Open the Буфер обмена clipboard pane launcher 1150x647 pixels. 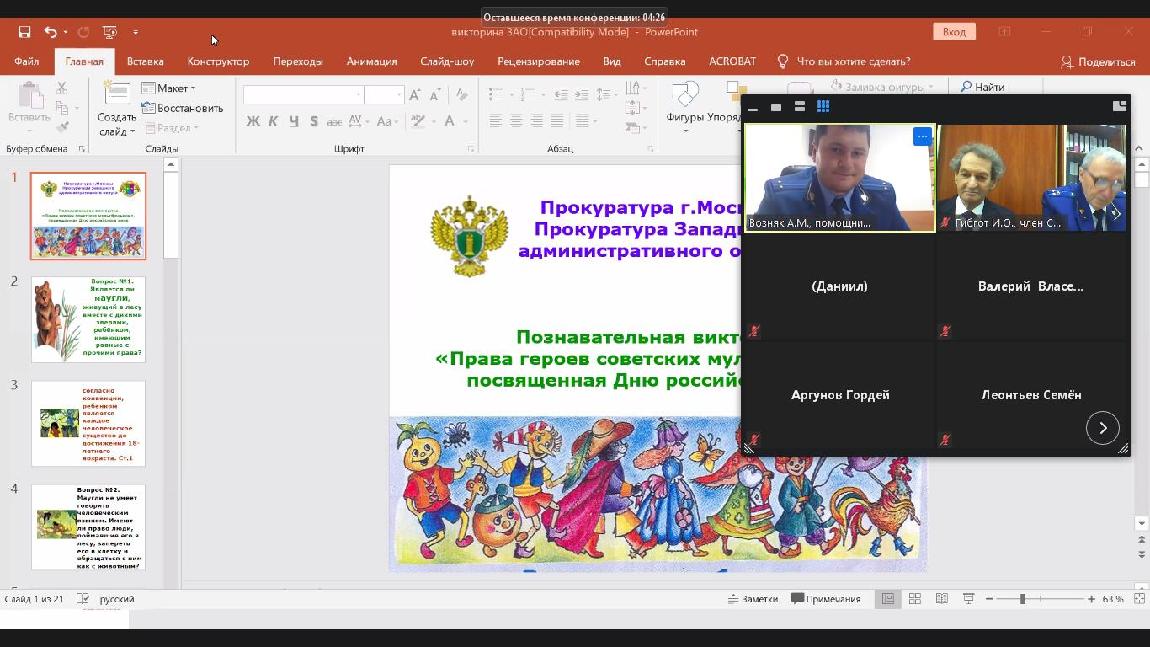[x=81, y=149]
